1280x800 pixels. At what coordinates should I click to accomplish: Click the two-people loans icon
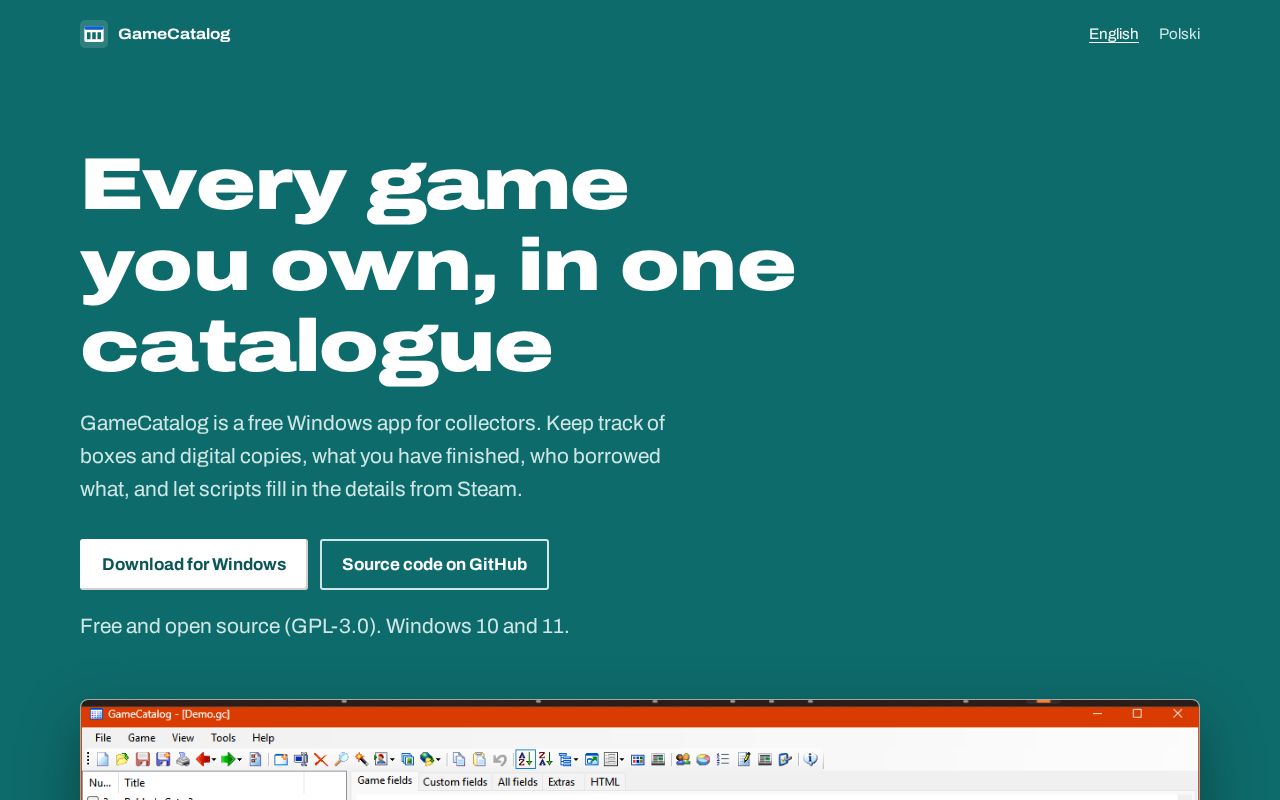click(x=683, y=760)
